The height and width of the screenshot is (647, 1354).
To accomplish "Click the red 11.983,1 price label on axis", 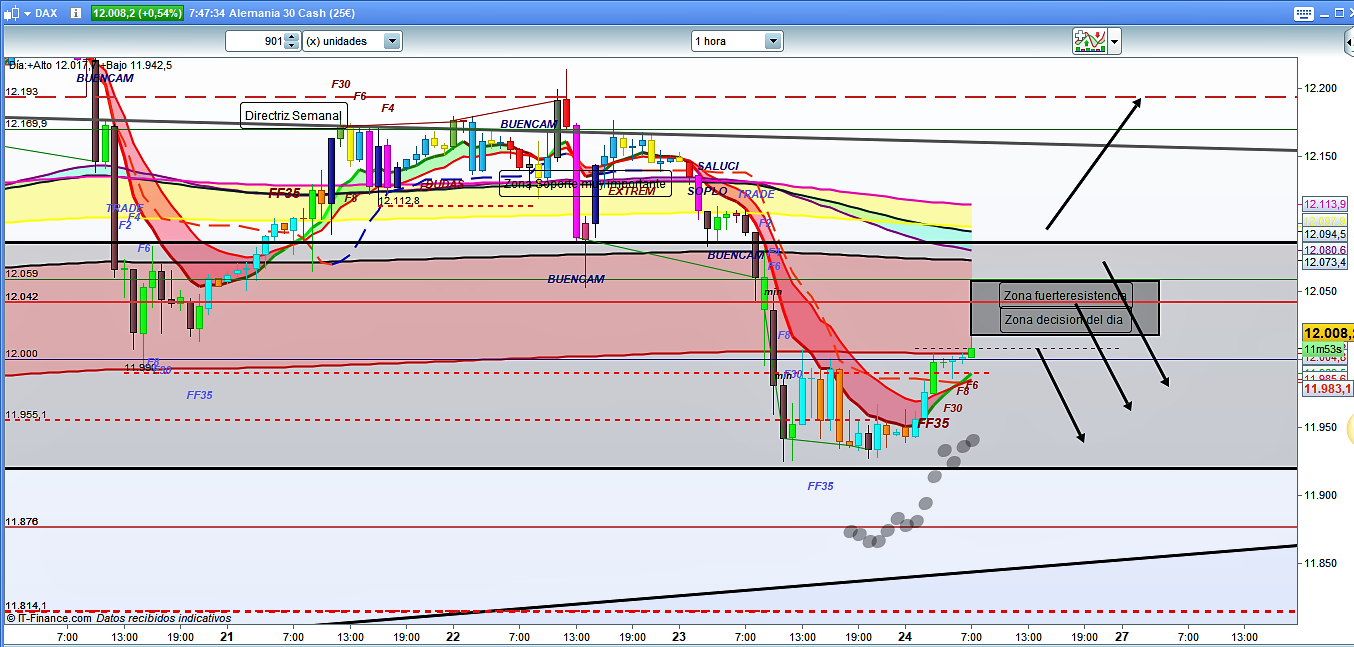I will 1326,390.
